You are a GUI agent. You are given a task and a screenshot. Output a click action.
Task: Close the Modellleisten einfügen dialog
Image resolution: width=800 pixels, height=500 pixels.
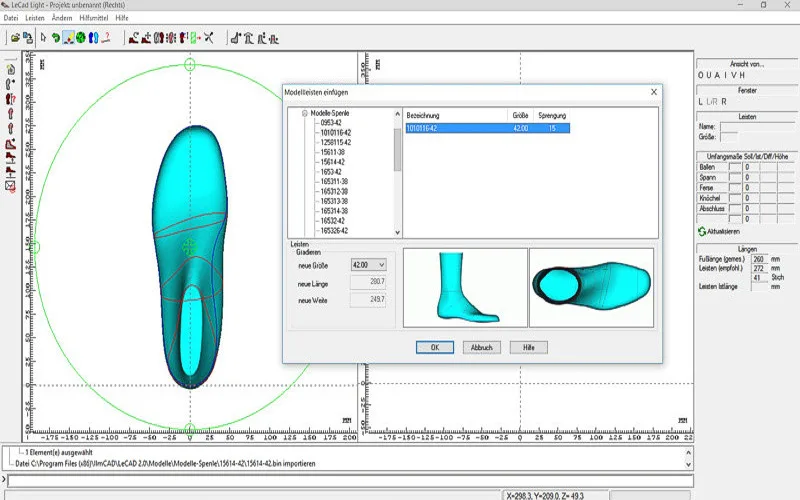point(654,92)
